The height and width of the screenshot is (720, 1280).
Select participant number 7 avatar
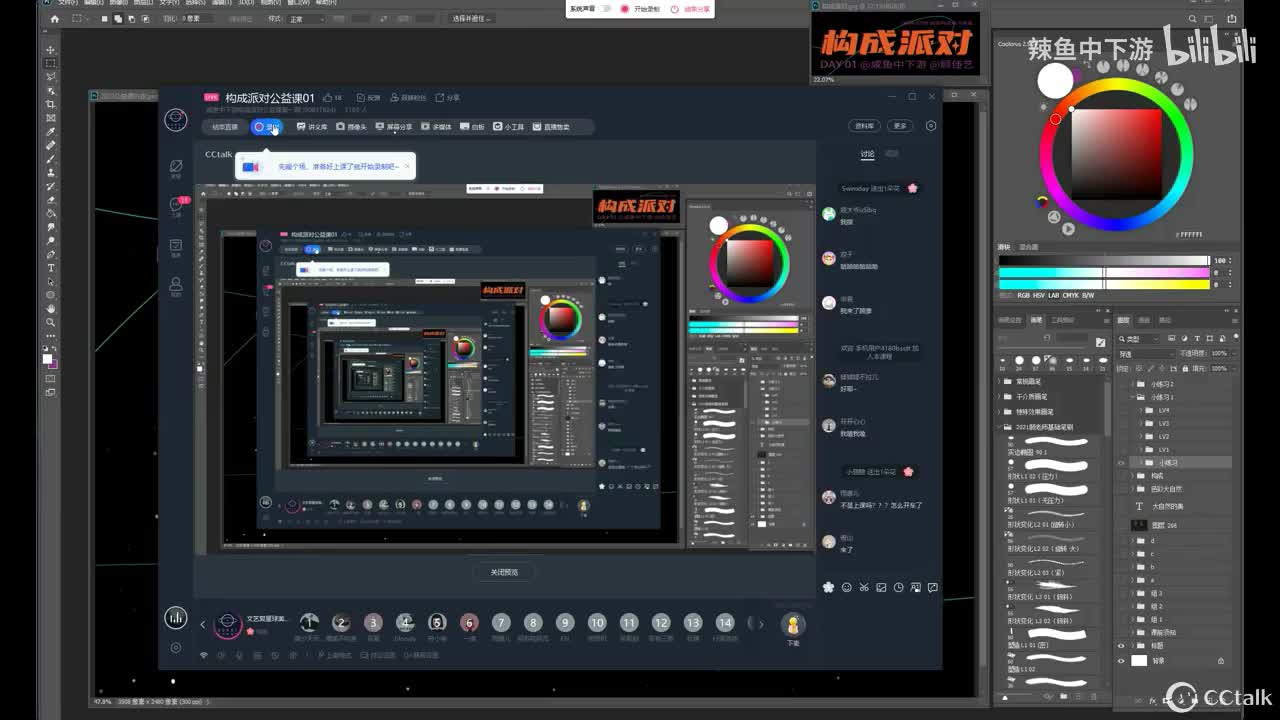pos(501,623)
